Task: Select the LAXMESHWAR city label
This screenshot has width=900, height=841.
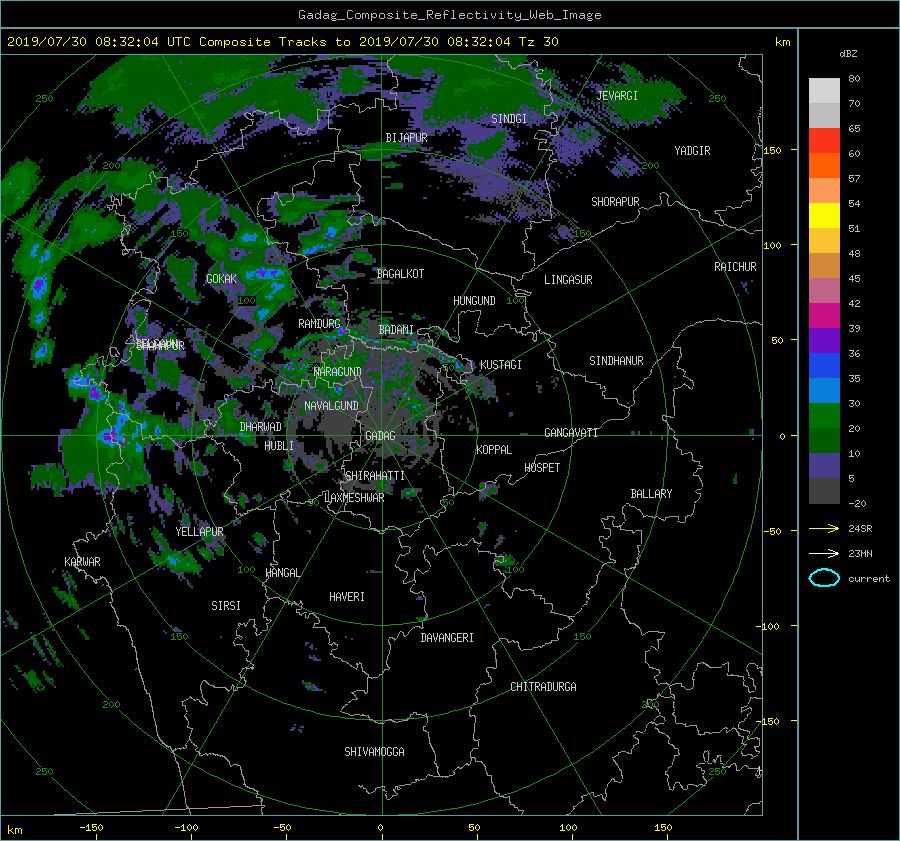Action: (354, 498)
